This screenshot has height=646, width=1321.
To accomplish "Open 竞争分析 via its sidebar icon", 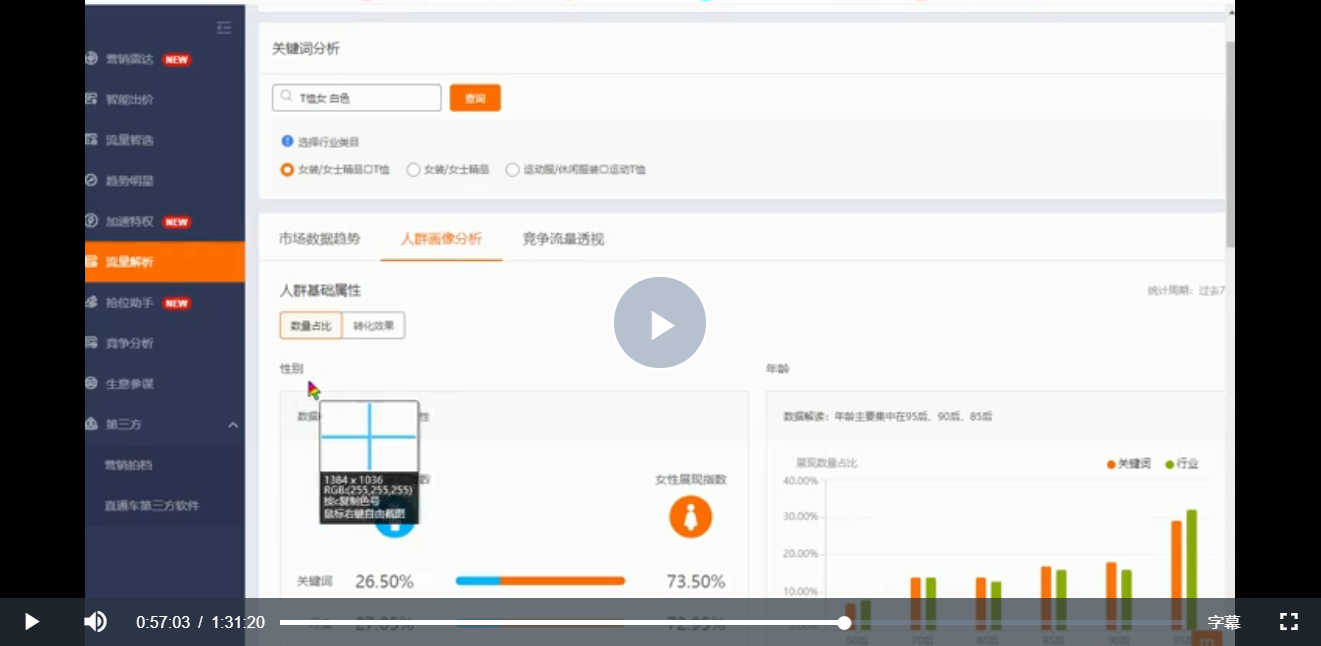I will 91,343.
